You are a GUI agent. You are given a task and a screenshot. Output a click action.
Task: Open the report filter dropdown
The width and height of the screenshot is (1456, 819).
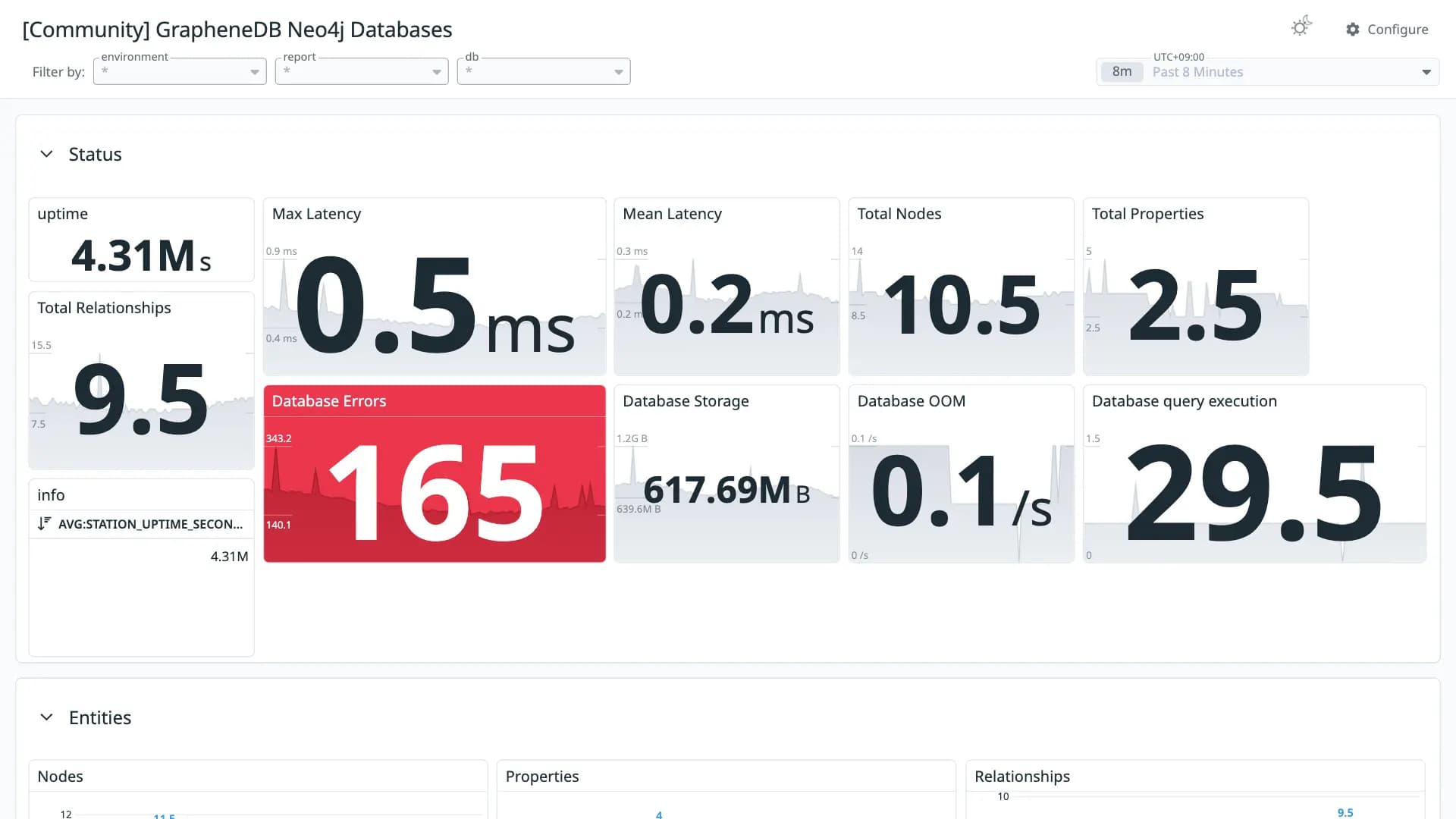[362, 71]
